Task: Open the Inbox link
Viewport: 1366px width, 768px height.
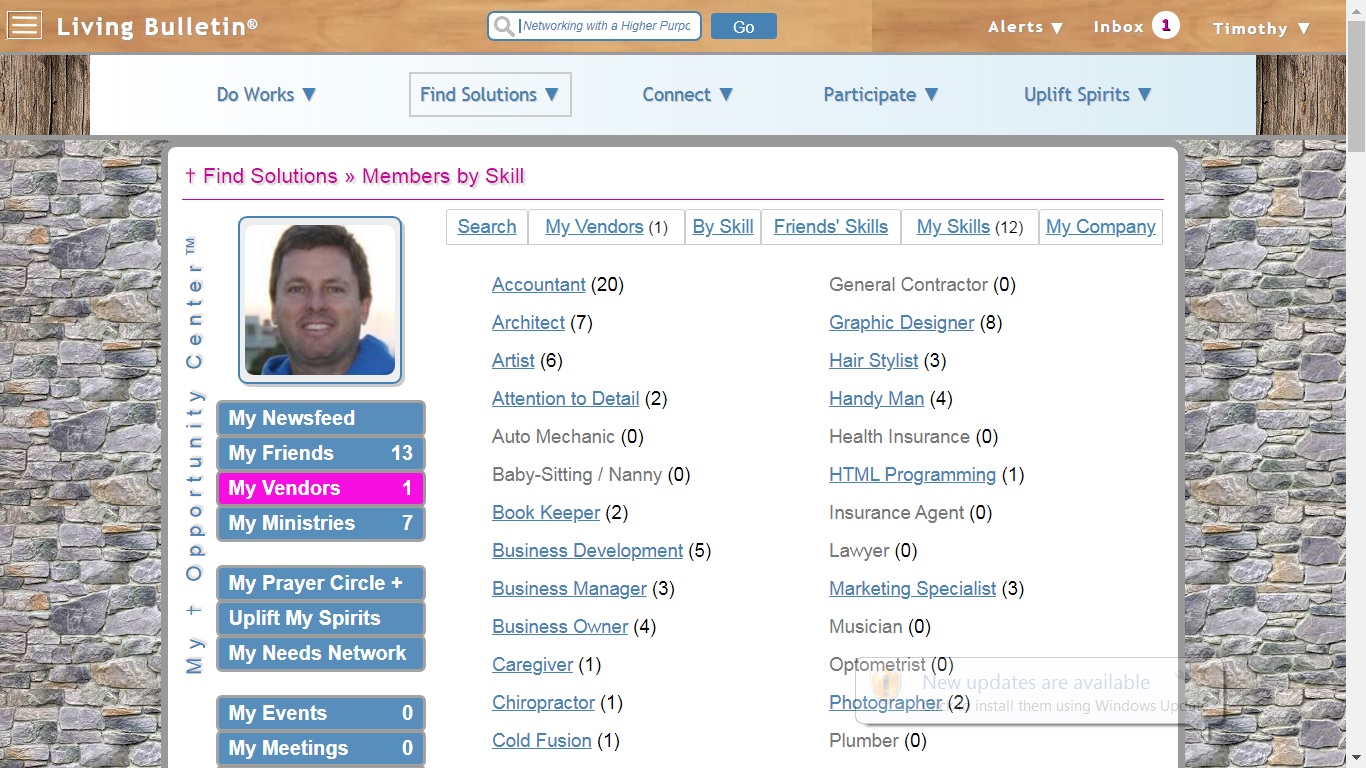Action: point(1118,27)
